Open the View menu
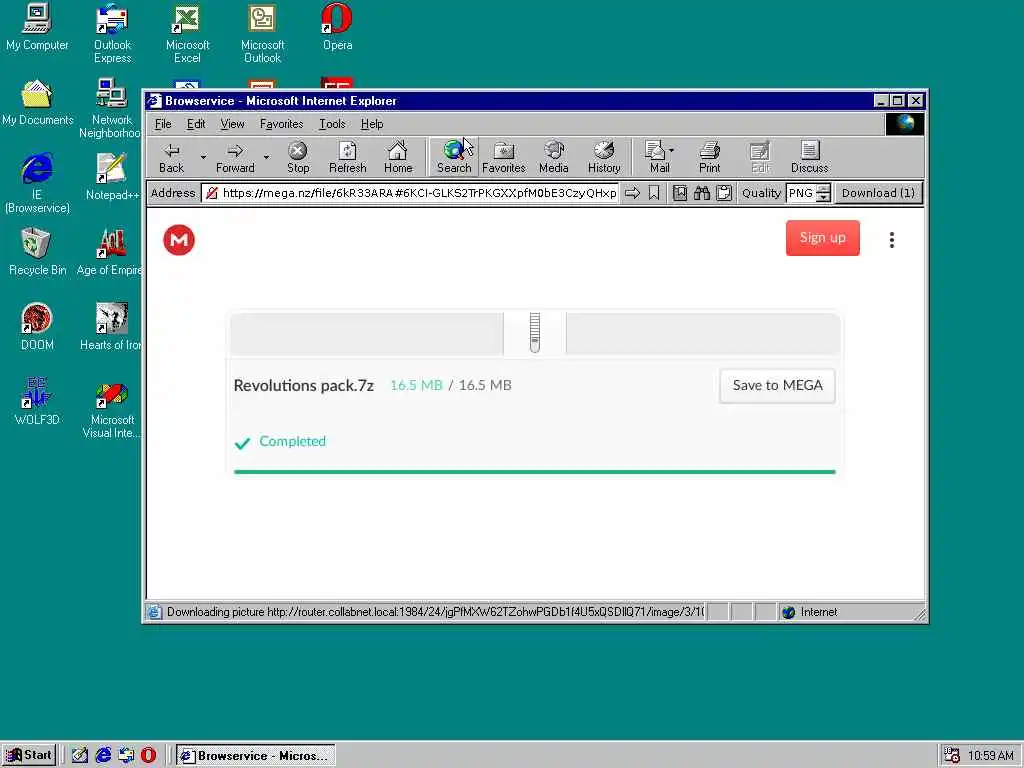Viewport: 1024px width, 768px height. (x=232, y=123)
